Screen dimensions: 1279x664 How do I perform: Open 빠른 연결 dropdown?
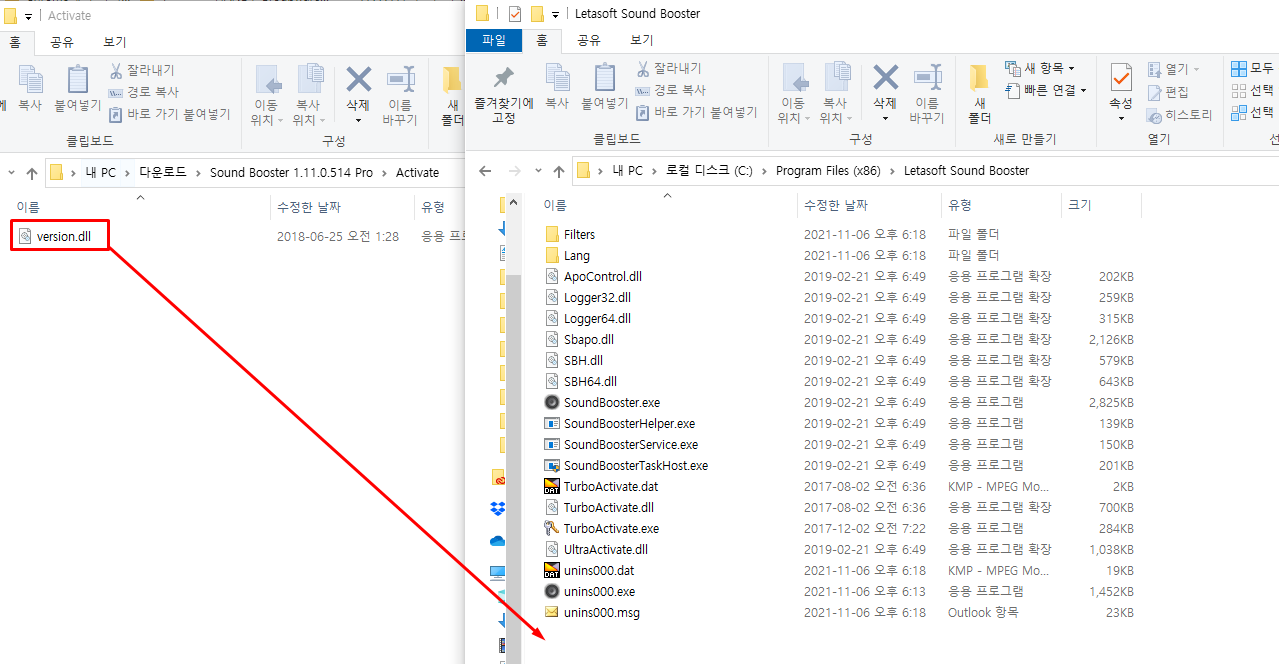coord(1047,90)
